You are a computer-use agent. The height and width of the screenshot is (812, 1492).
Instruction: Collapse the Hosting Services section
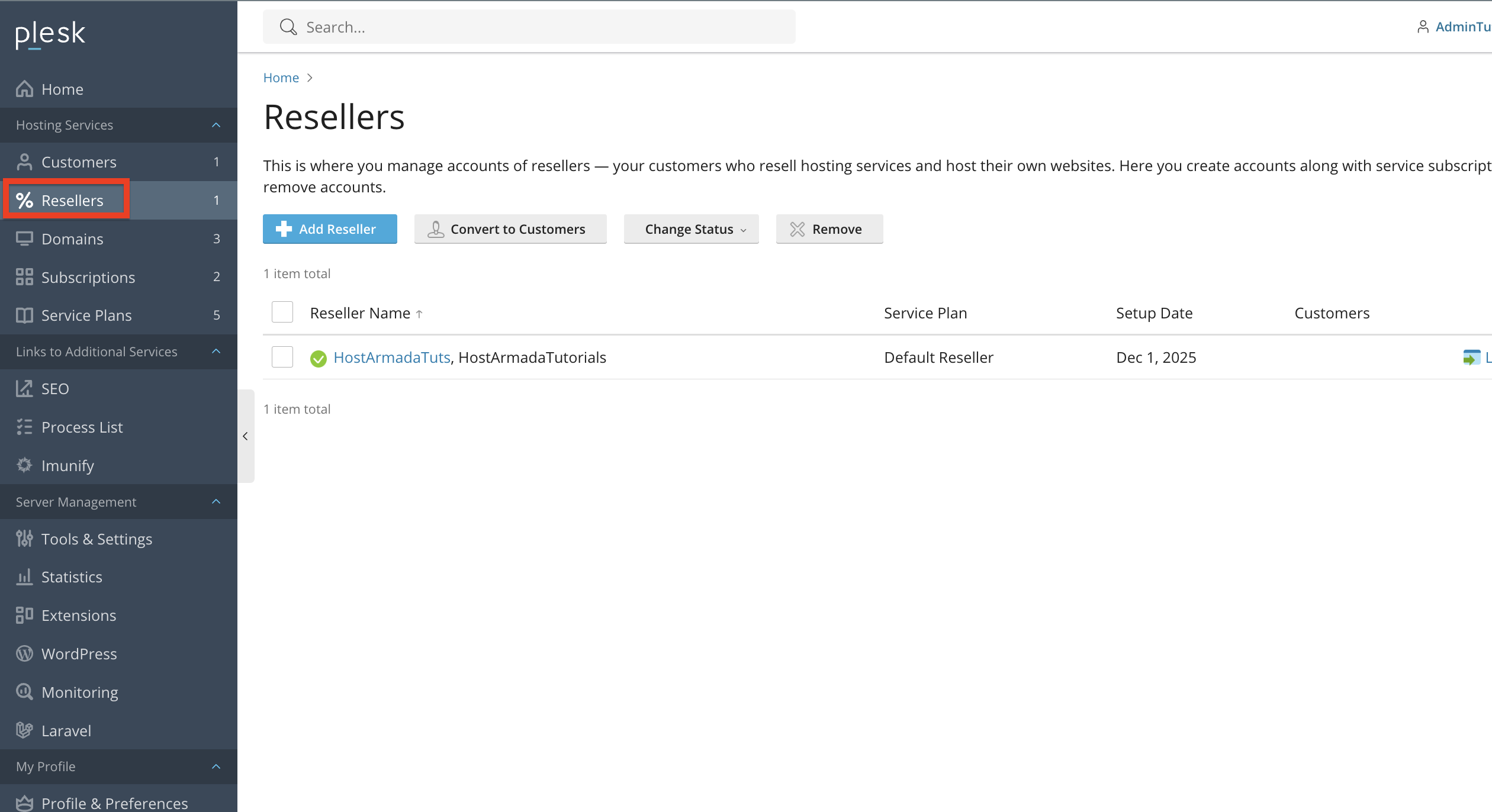click(216, 125)
